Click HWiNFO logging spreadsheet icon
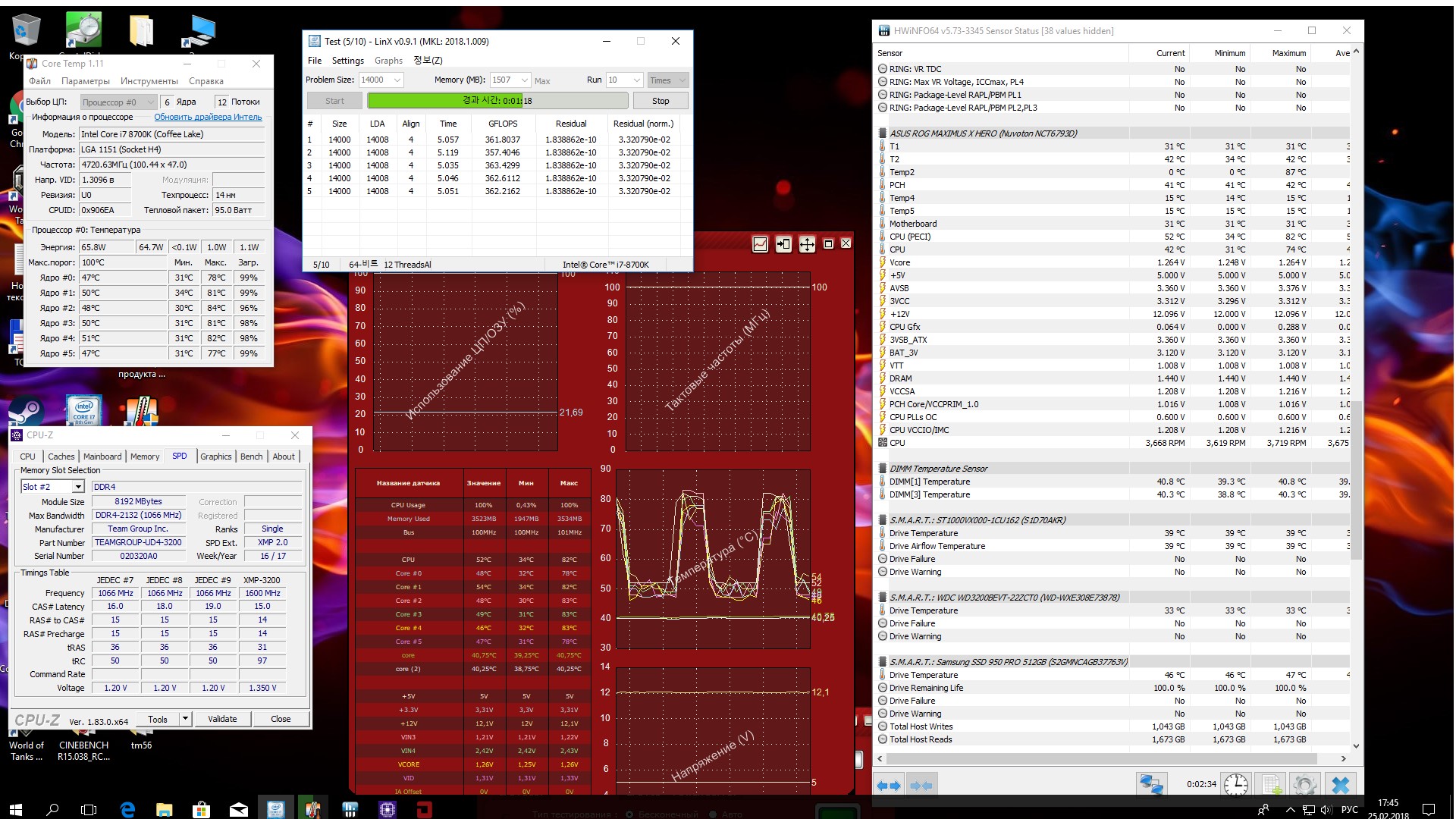This screenshot has height=819, width=1456. (1272, 785)
